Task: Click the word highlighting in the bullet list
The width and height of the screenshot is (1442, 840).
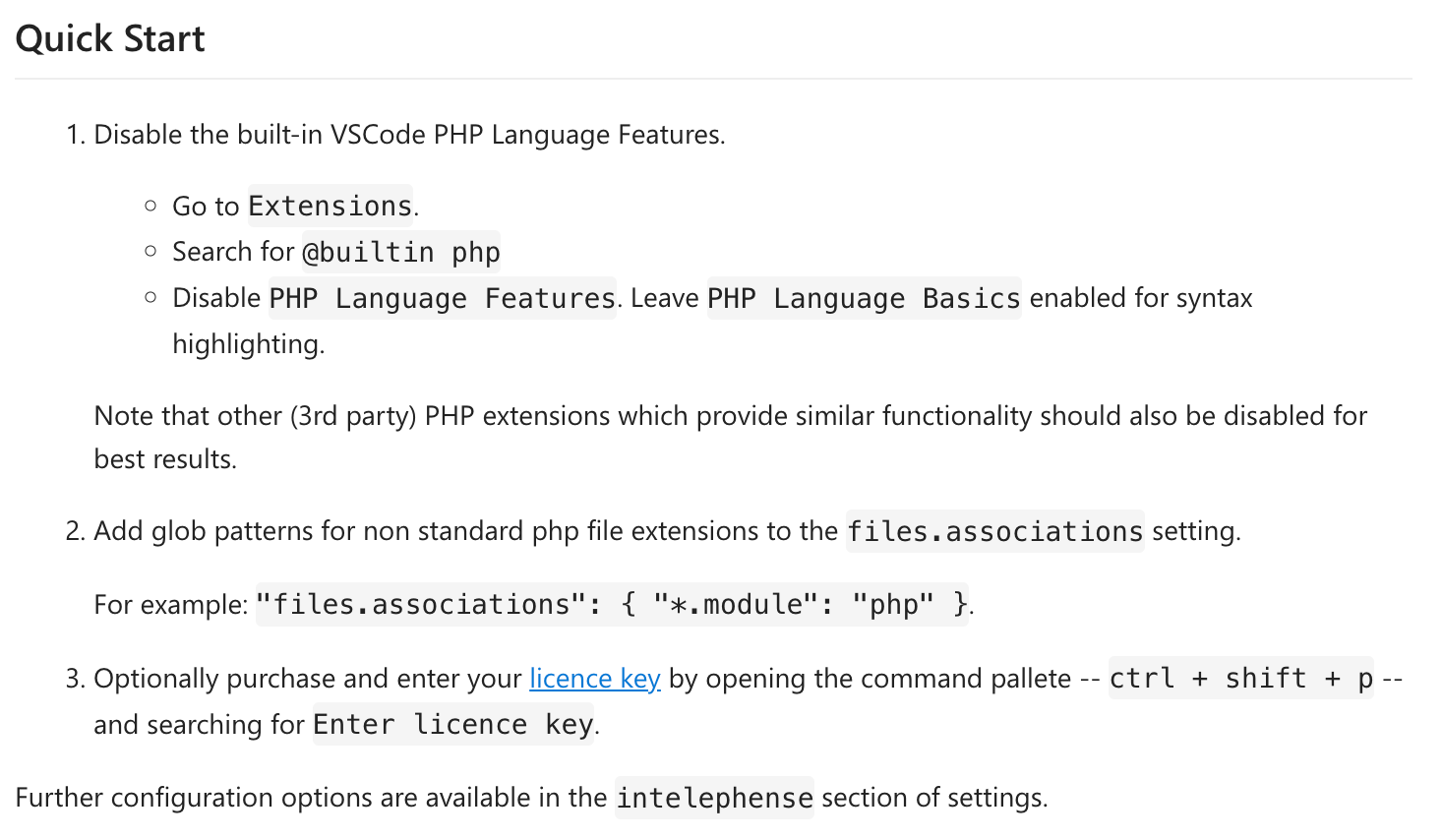Action: coord(248,344)
